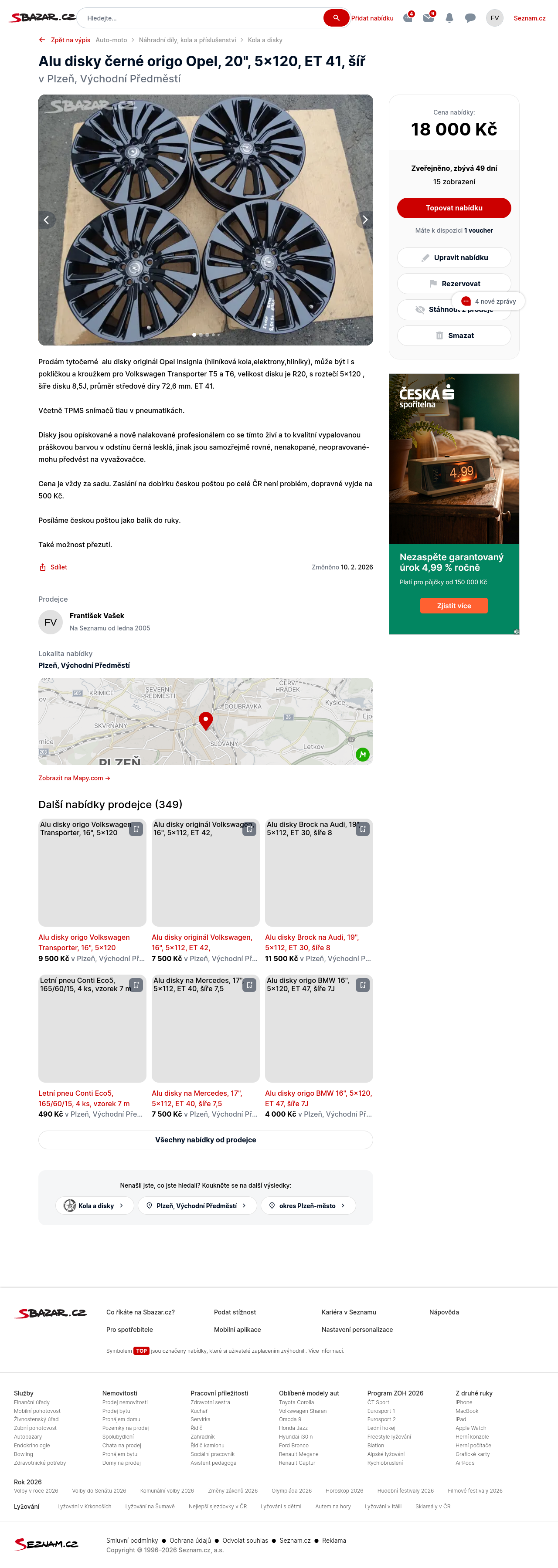Show previous photo with left gallery arrow
Viewport: 558px width, 1568px height.
46,220
